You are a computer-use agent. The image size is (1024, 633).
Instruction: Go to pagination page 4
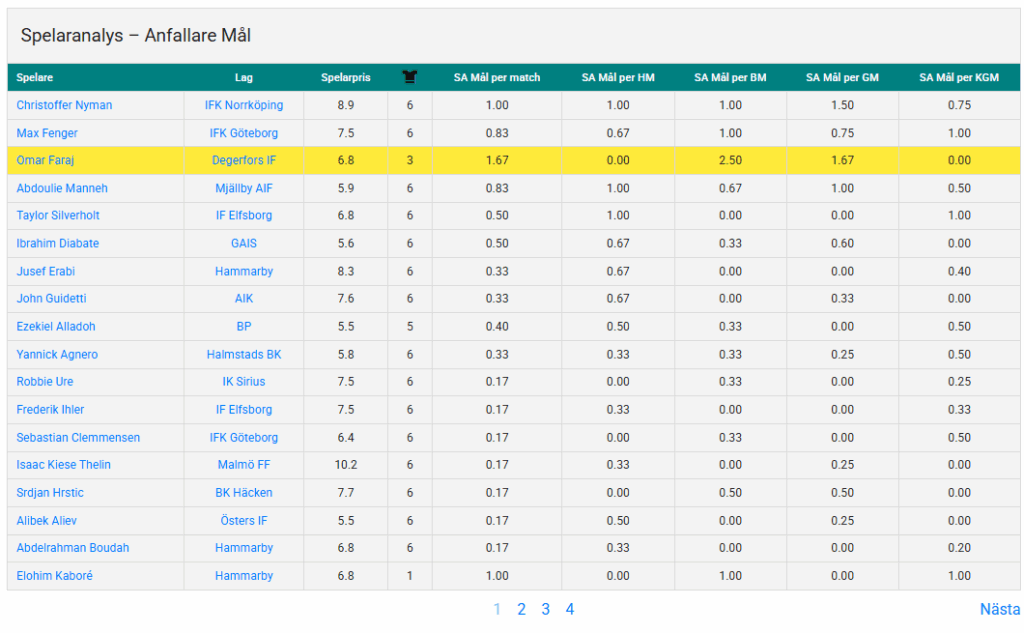click(x=569, y=609)
